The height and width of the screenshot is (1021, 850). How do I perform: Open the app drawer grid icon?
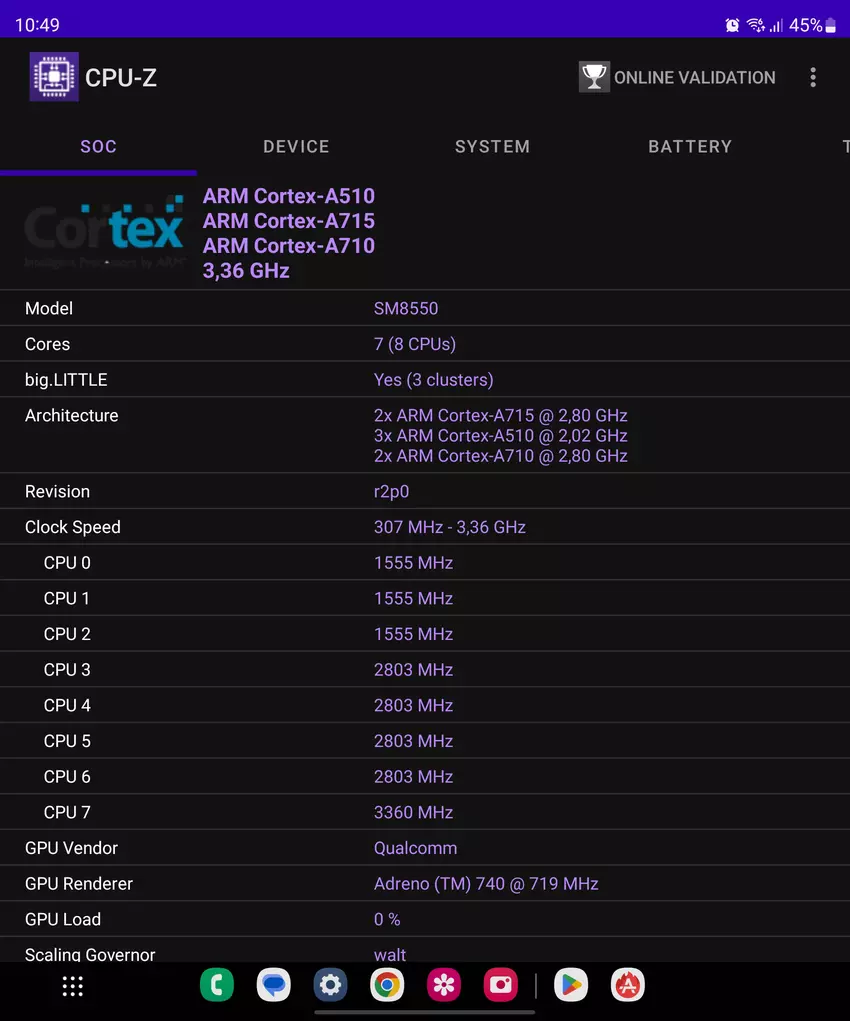pos(73,986)
